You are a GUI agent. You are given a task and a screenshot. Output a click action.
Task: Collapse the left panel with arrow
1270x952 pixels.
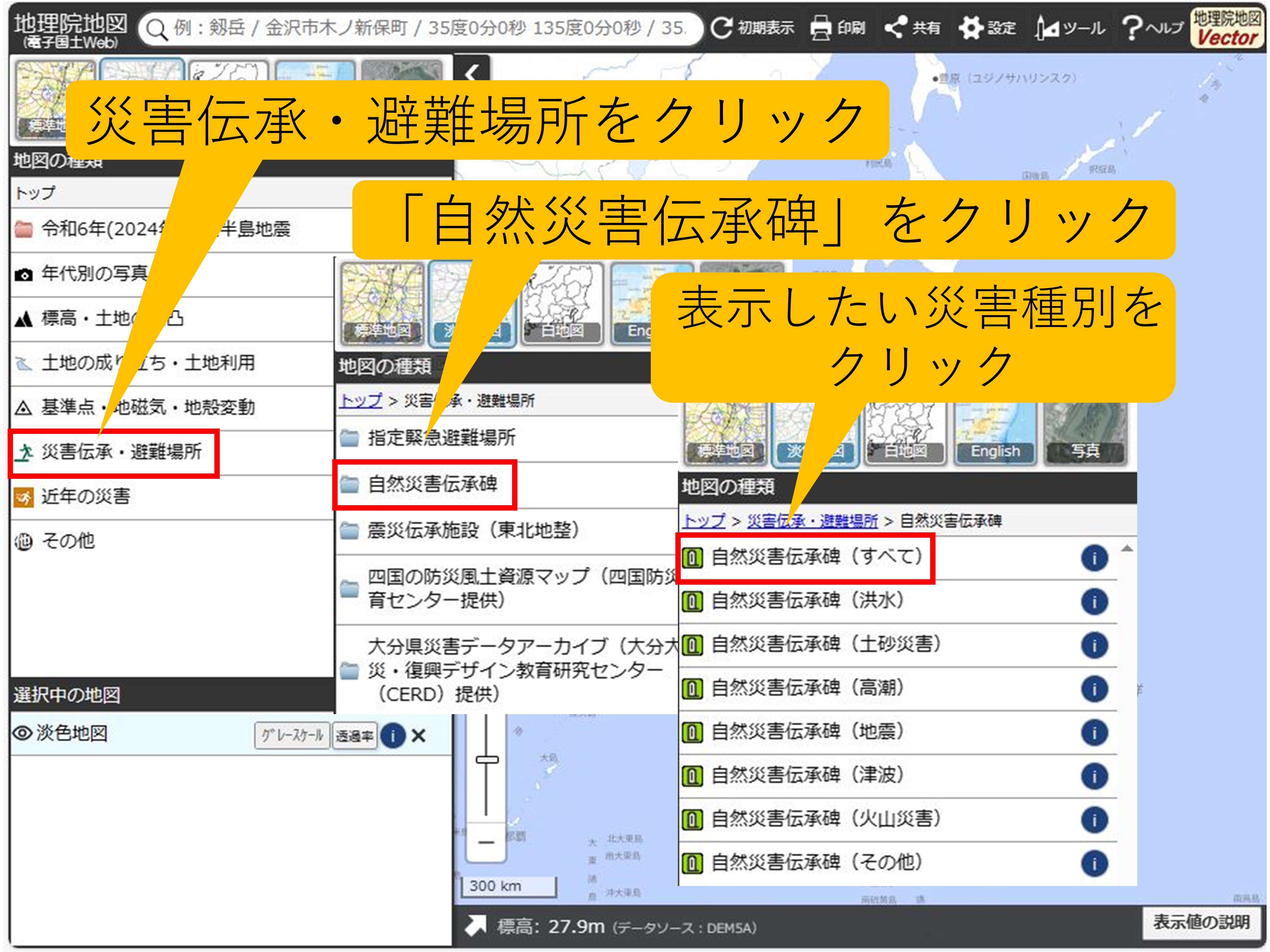click(x=472, y=72)
